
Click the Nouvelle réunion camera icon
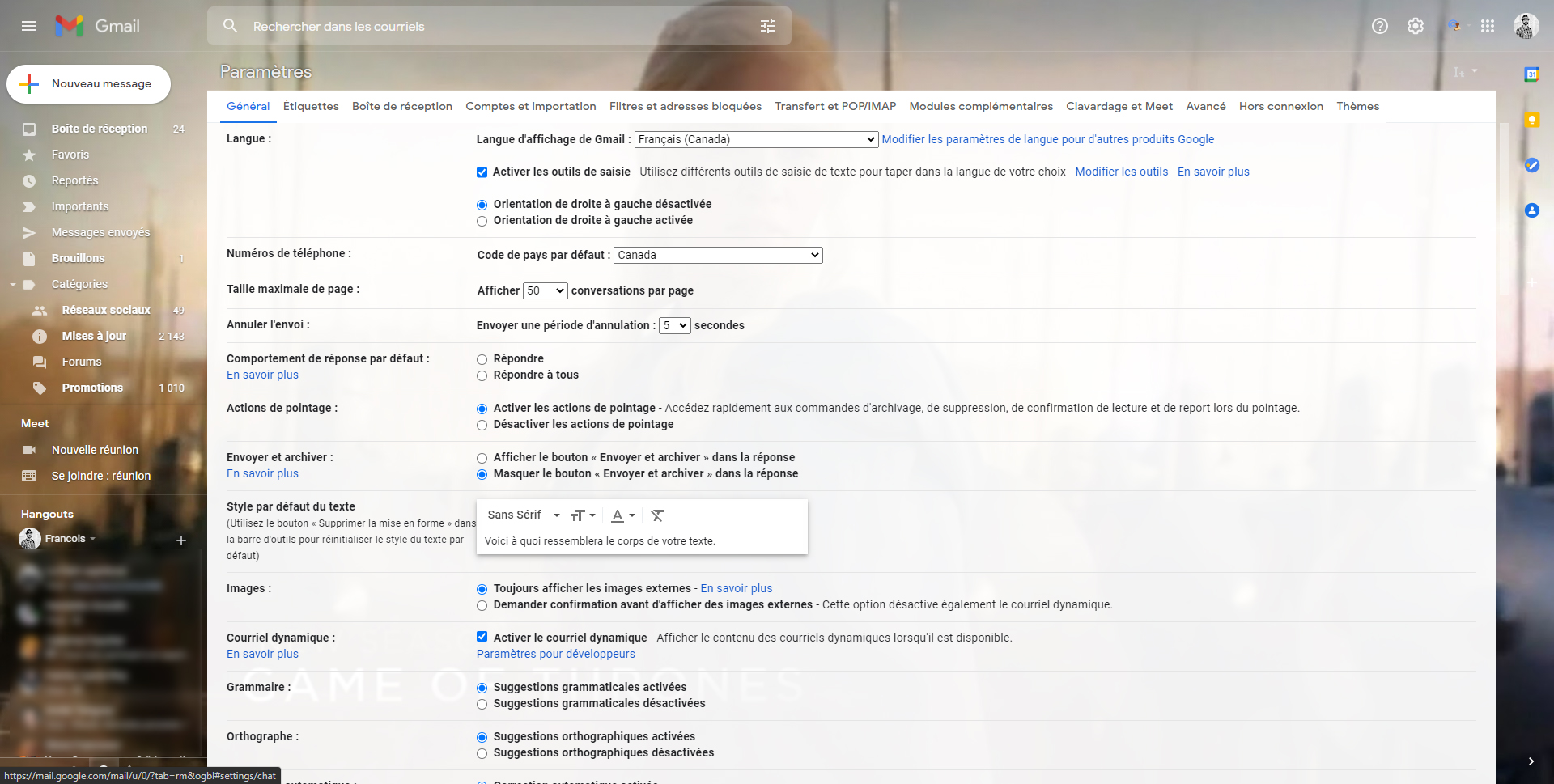pos(29,450)
